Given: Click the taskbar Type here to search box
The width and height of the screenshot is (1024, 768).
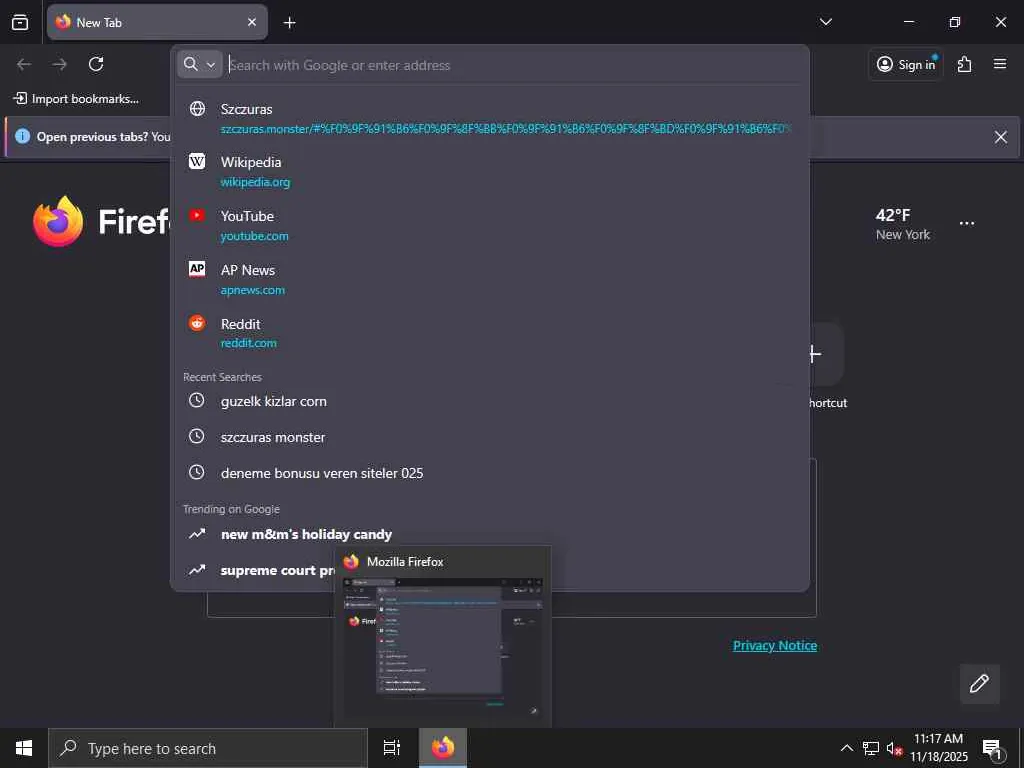Looking at the screenshot, I should click(208, 748).
